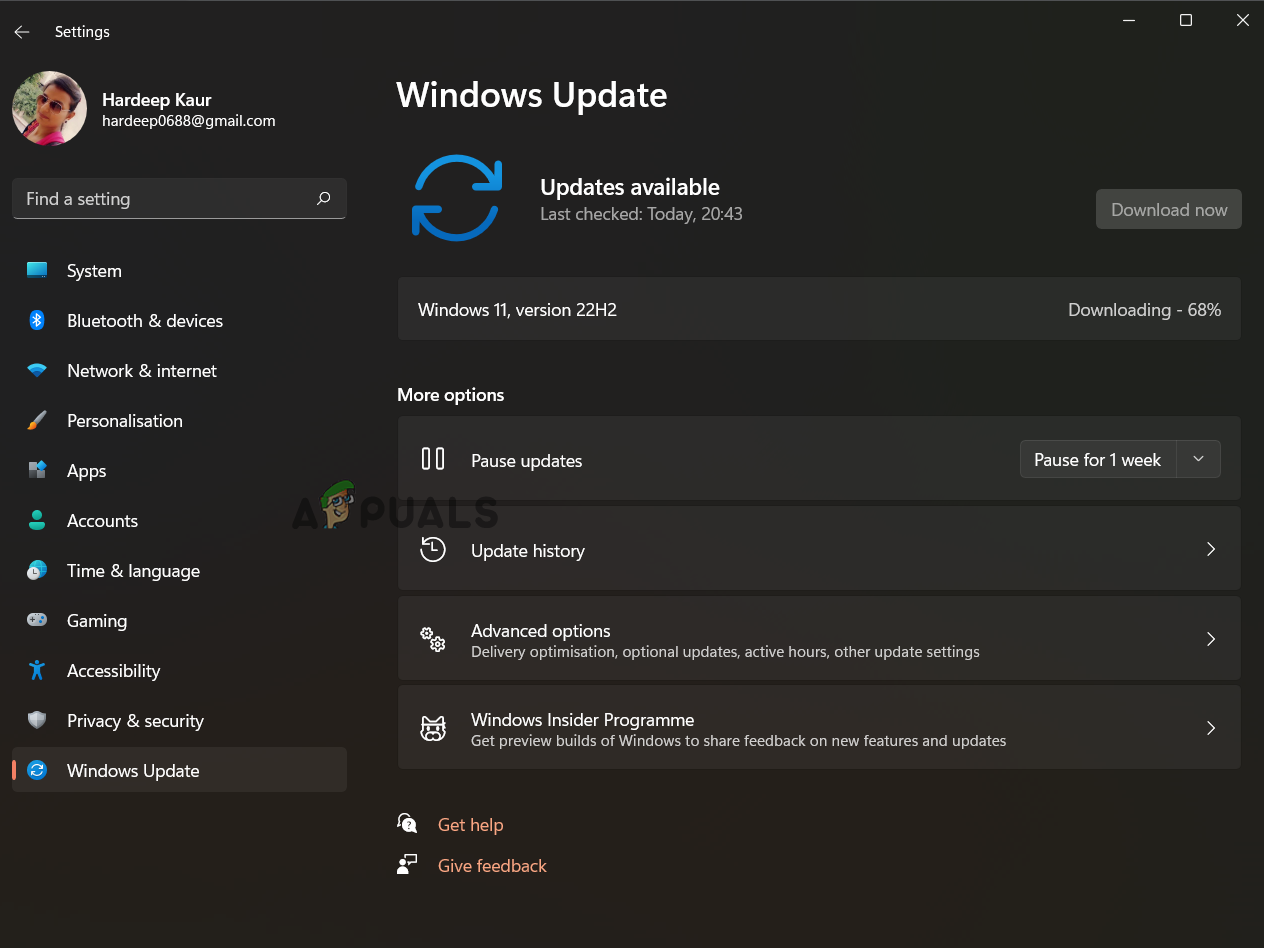Image resolution: width=1264 pixels, height=948 pixels.
Task: Click the Windows Insider cat icon
Action: [433, 728]
